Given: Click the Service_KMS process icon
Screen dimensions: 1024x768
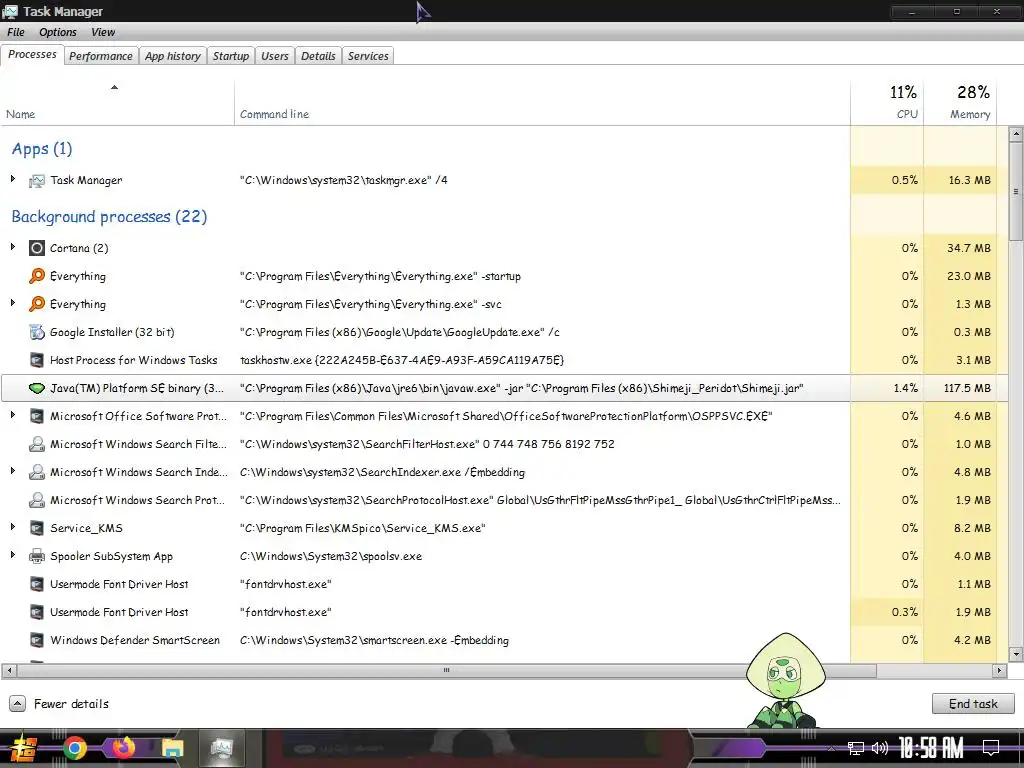Looking at the screenshot, I should click(x=37, y=528).
